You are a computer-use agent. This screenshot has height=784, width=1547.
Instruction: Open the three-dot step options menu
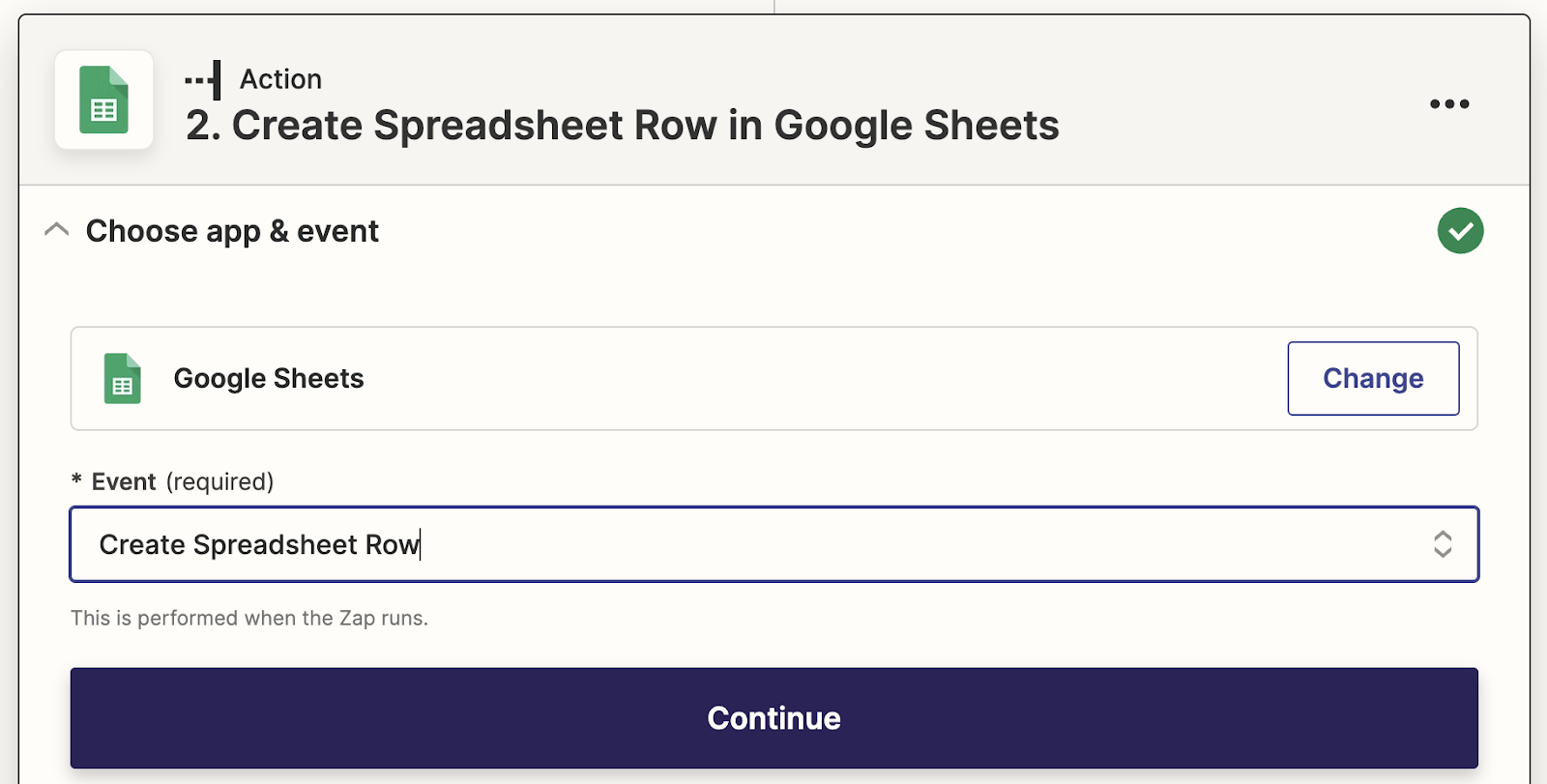coord(1449,103)
